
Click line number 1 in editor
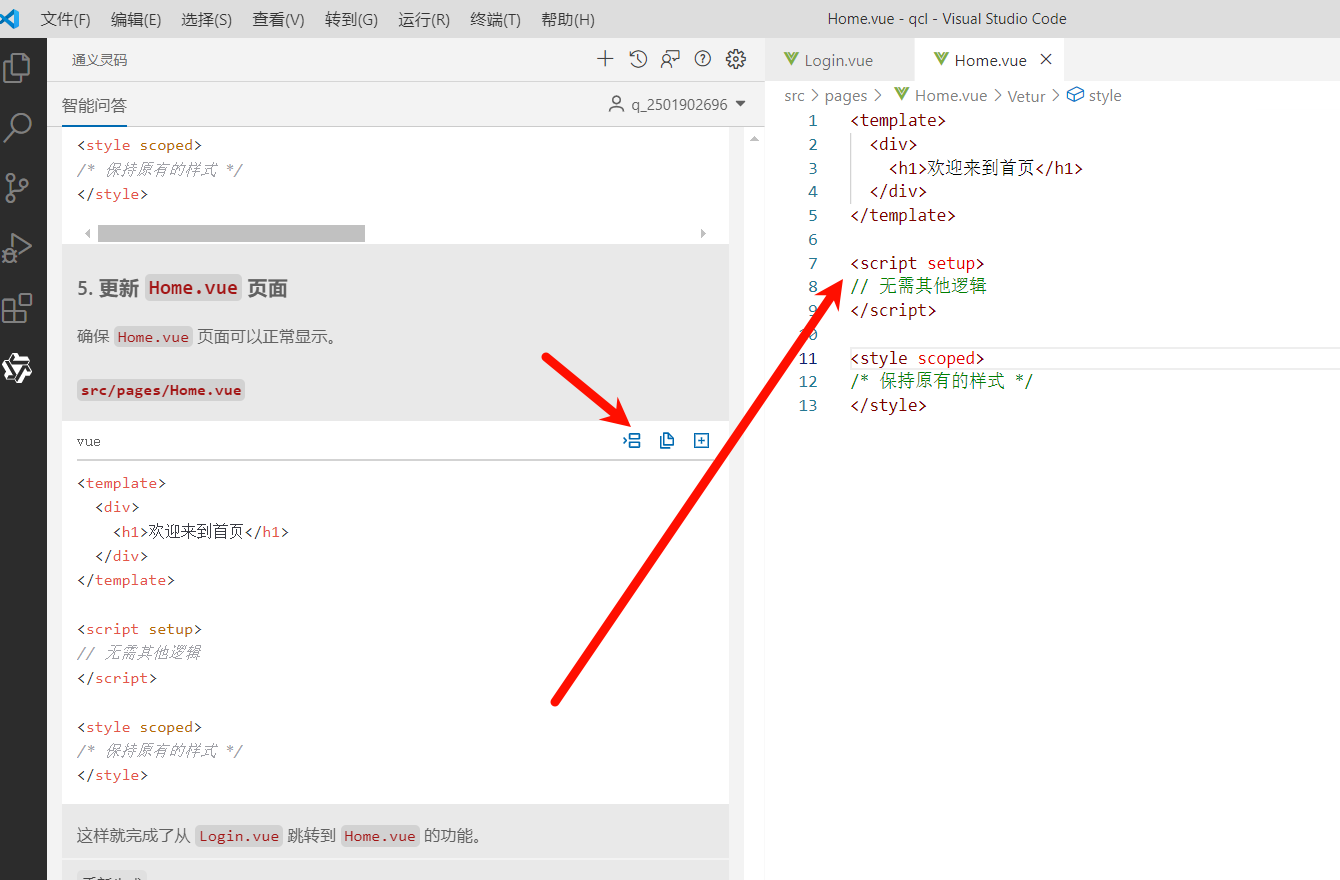click(813, 120)
